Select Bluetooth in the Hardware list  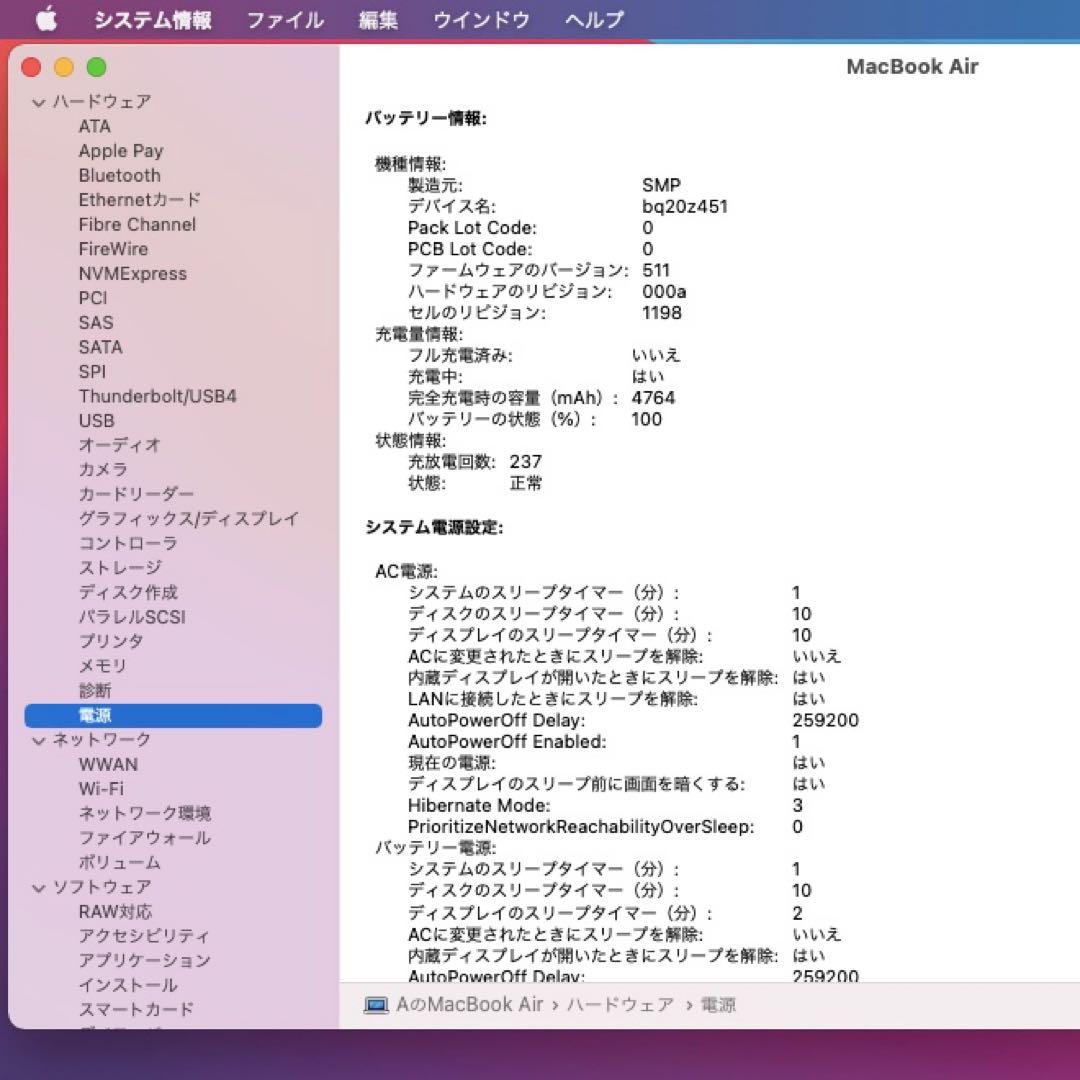119,175
